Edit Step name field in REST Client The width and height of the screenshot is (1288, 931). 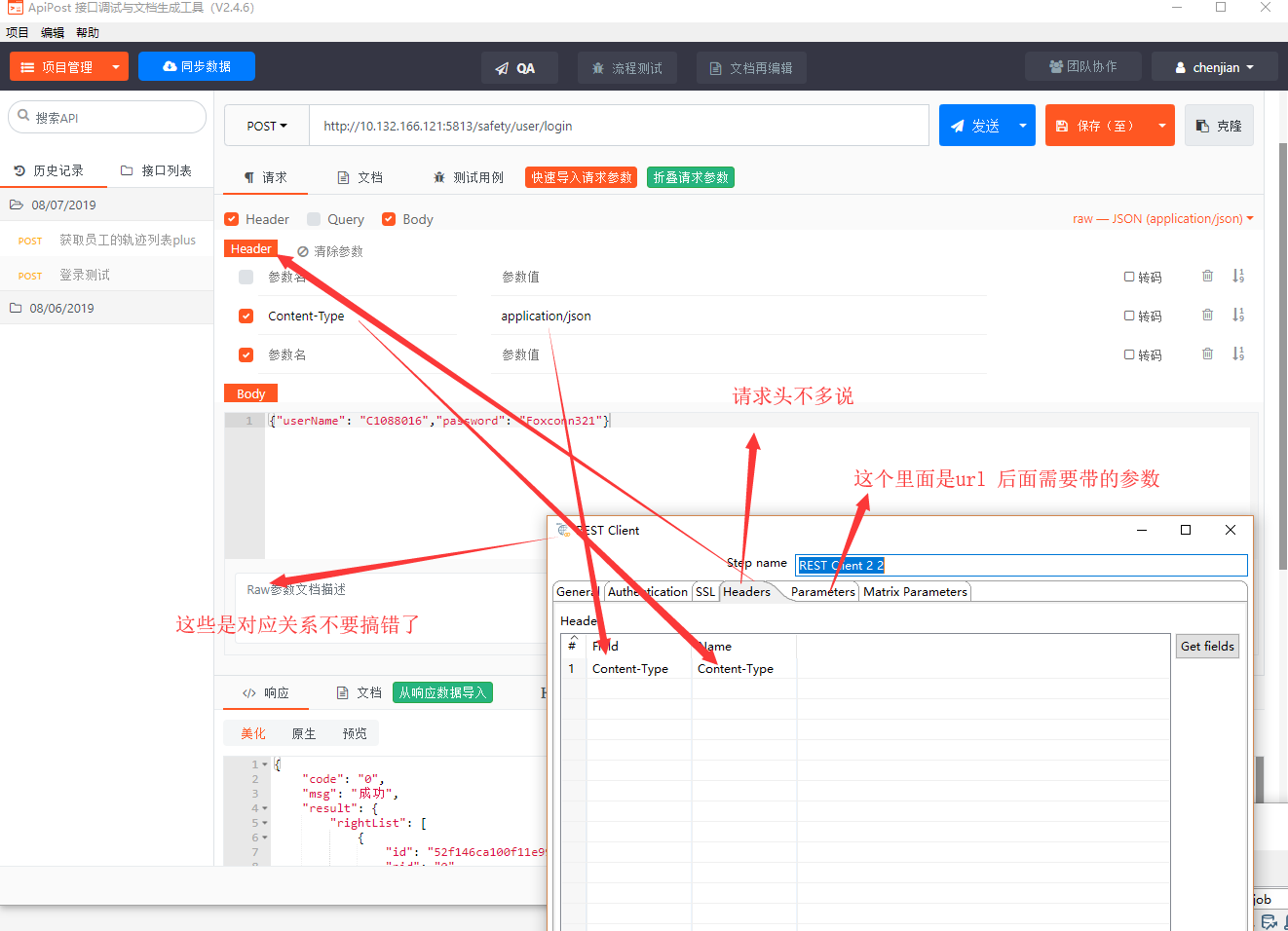click(x=1021, y=565)
